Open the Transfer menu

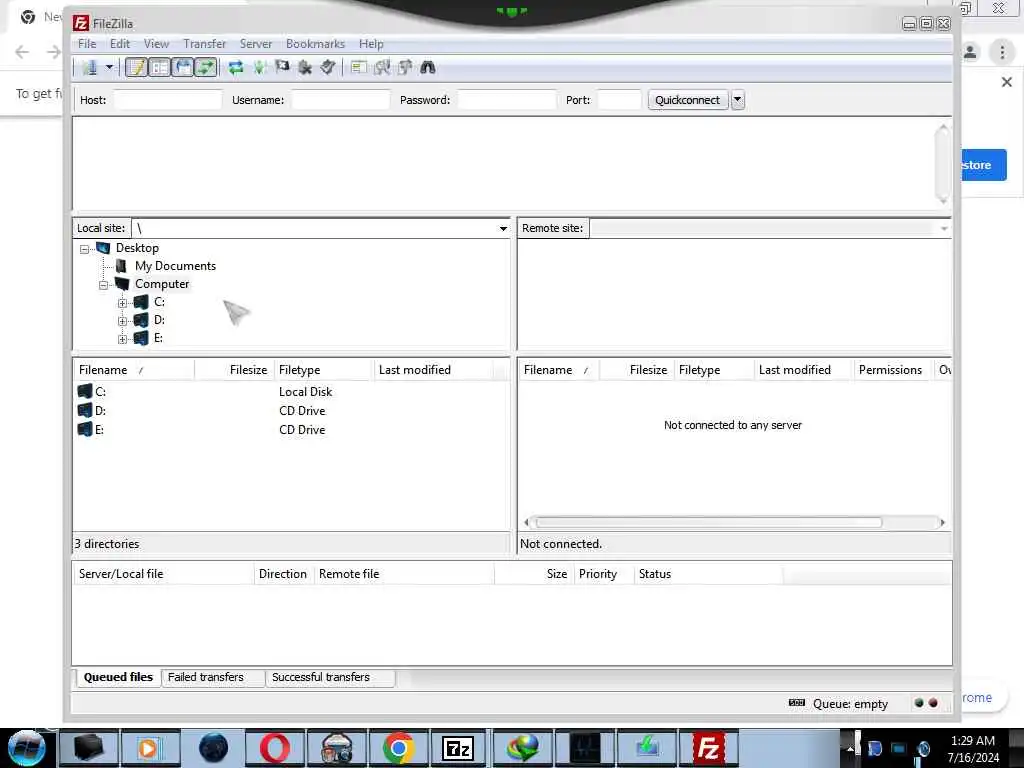(x=204, y=44)
